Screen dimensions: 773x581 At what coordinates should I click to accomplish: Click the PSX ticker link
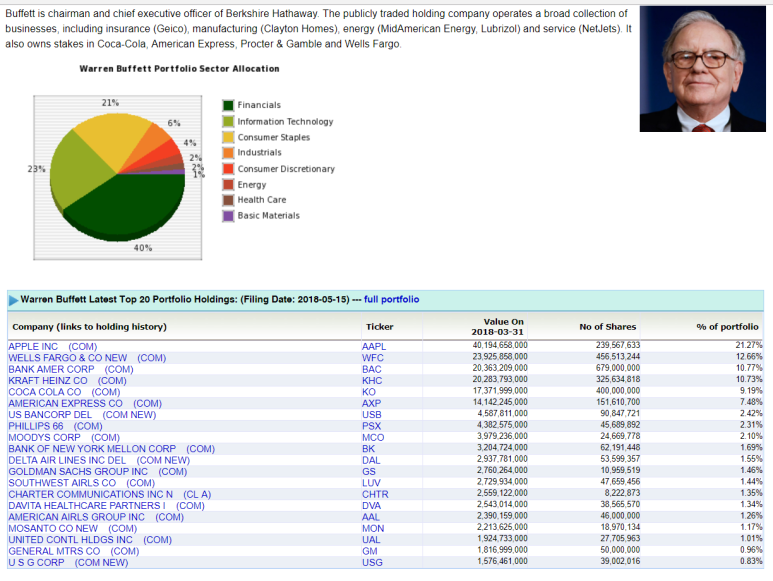coord(371,426)
